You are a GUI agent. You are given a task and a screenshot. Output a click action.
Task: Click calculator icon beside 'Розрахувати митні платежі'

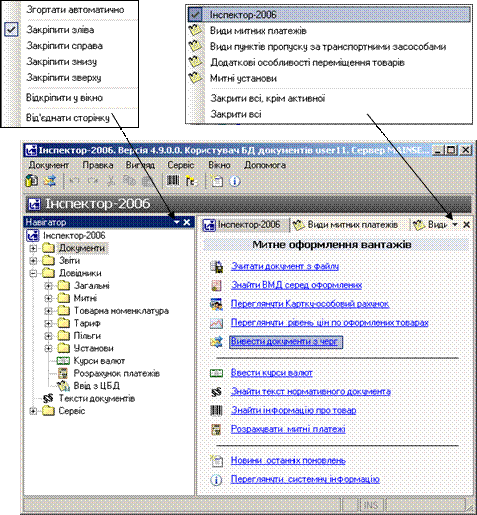point(217,429)
